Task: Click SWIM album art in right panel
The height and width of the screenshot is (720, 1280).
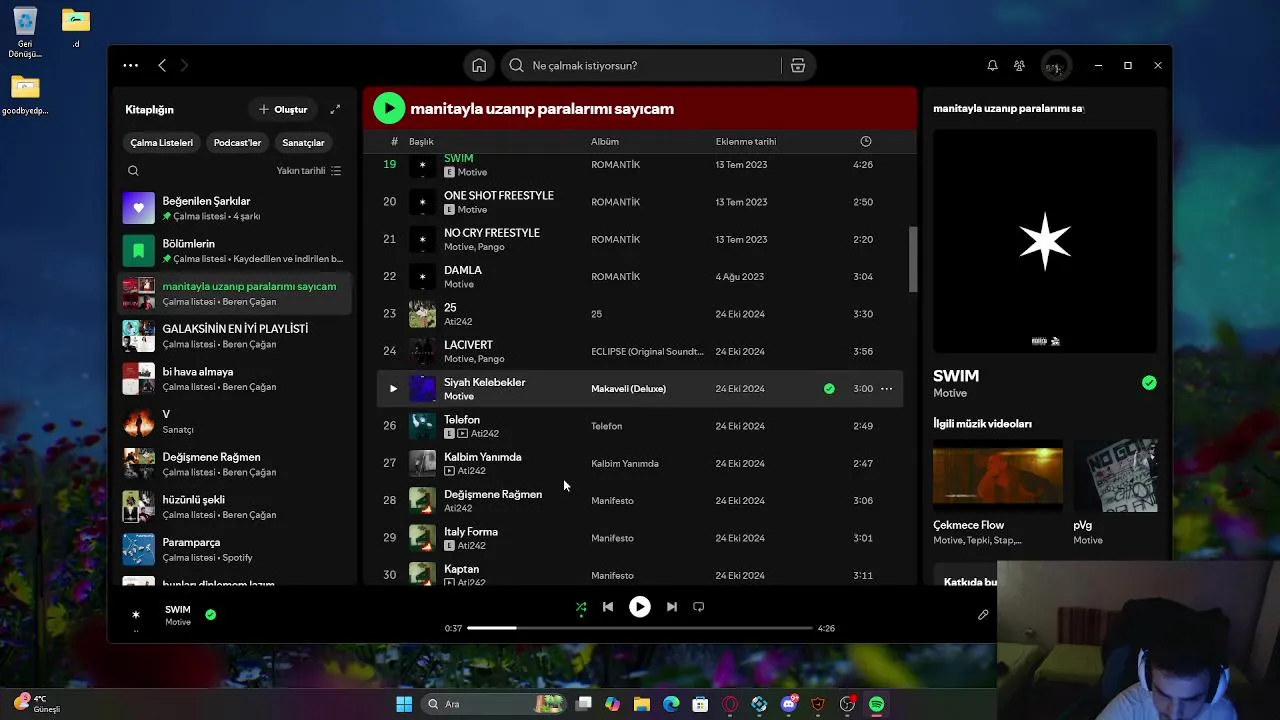Action: (x=1045, y=241)
